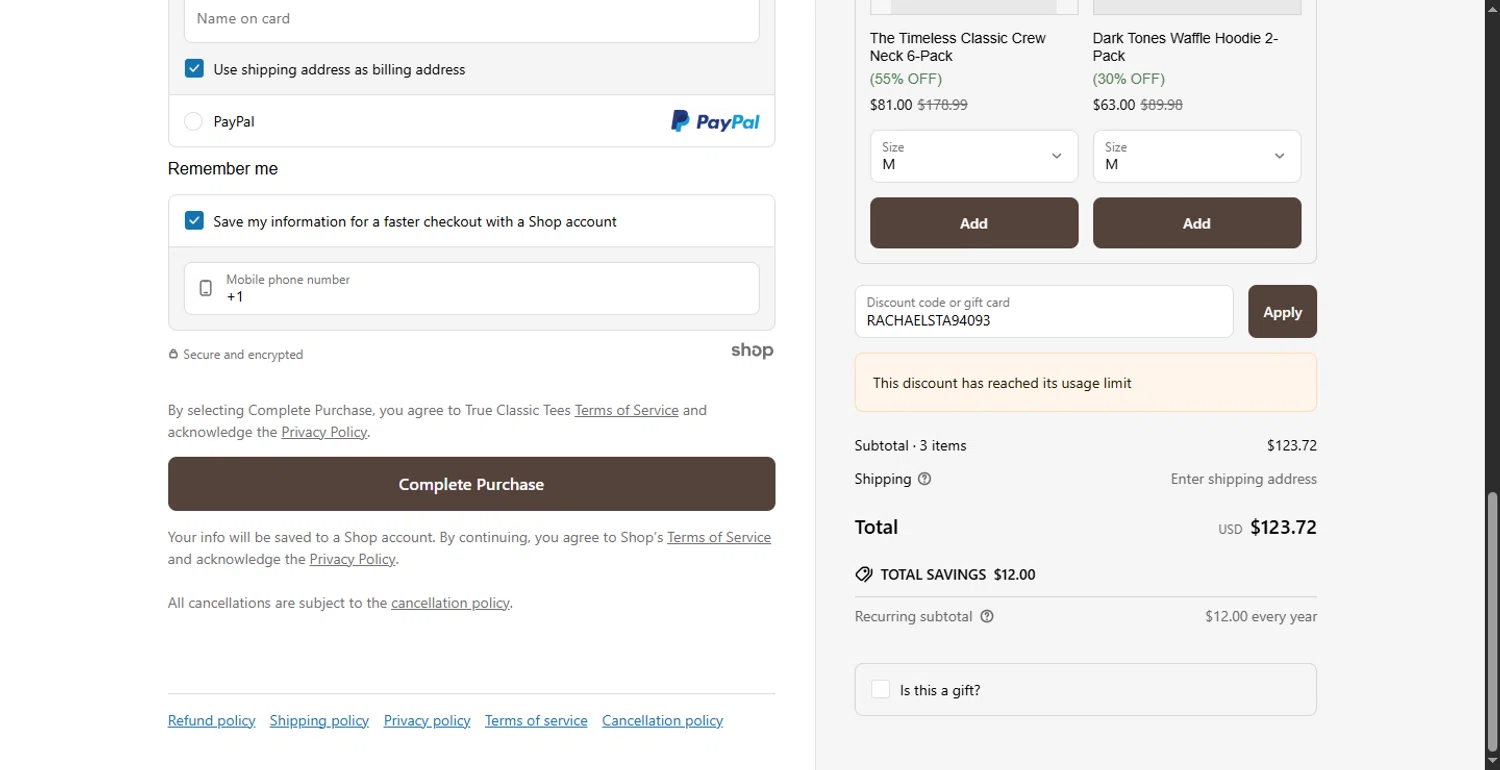Select the PayPal payment radio button

pos(194,122)
